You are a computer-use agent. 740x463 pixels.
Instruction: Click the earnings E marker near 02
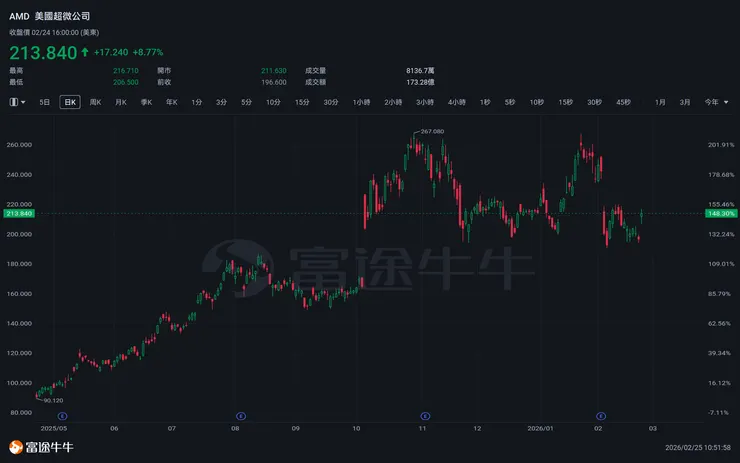(601, 416)
